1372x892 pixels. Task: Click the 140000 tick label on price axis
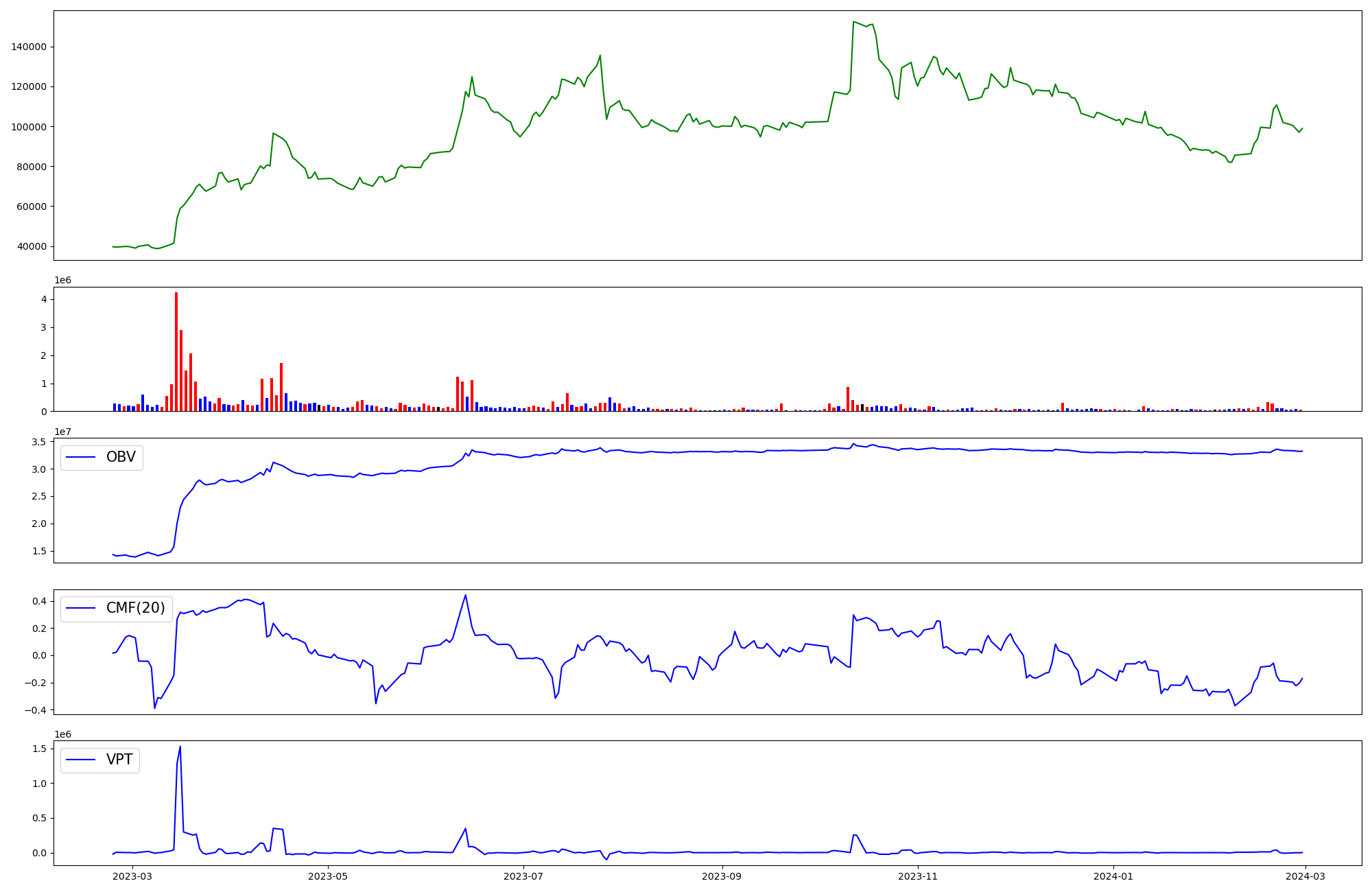[29, 47]
